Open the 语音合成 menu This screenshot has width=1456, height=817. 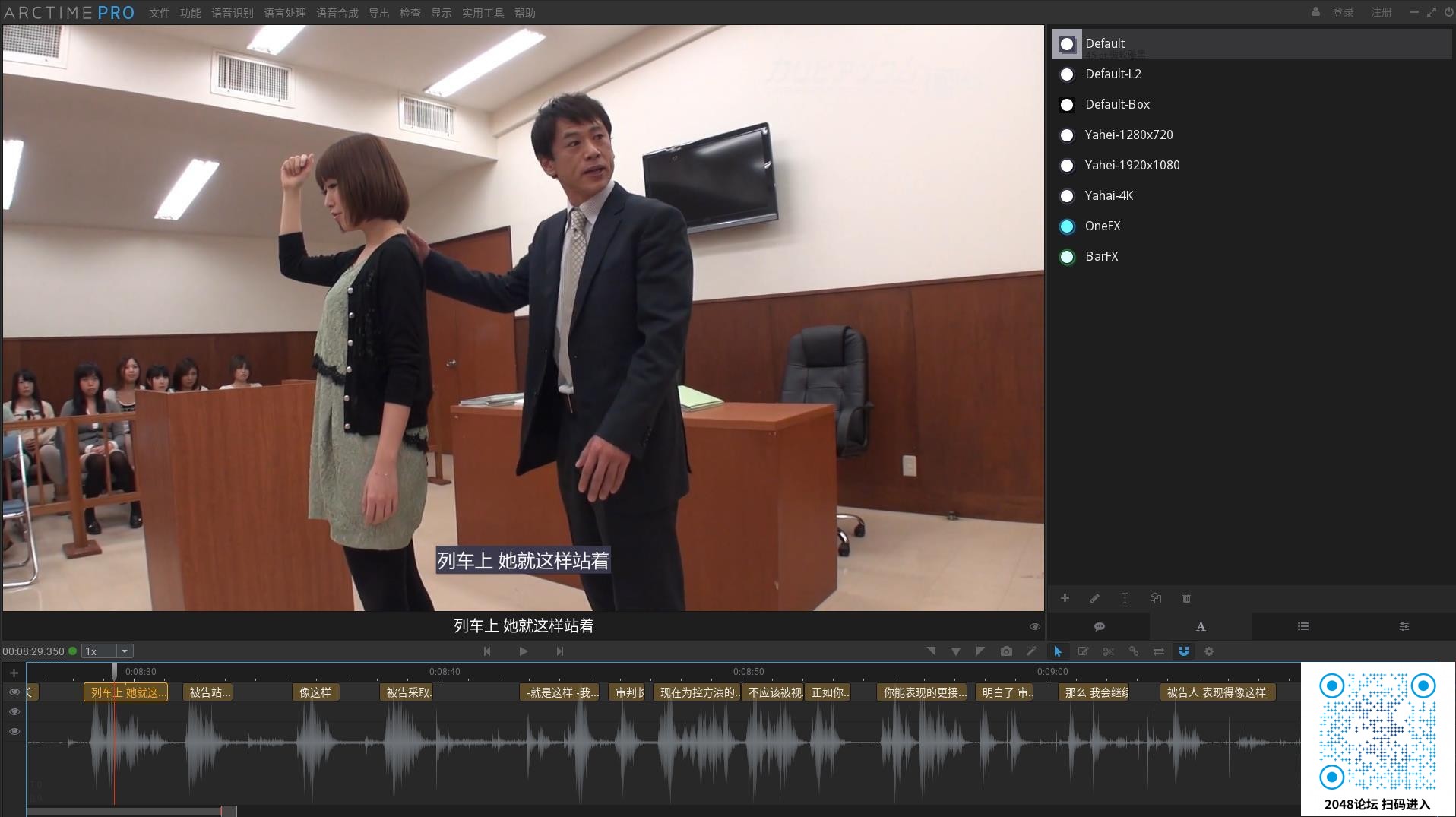[337, 13]
